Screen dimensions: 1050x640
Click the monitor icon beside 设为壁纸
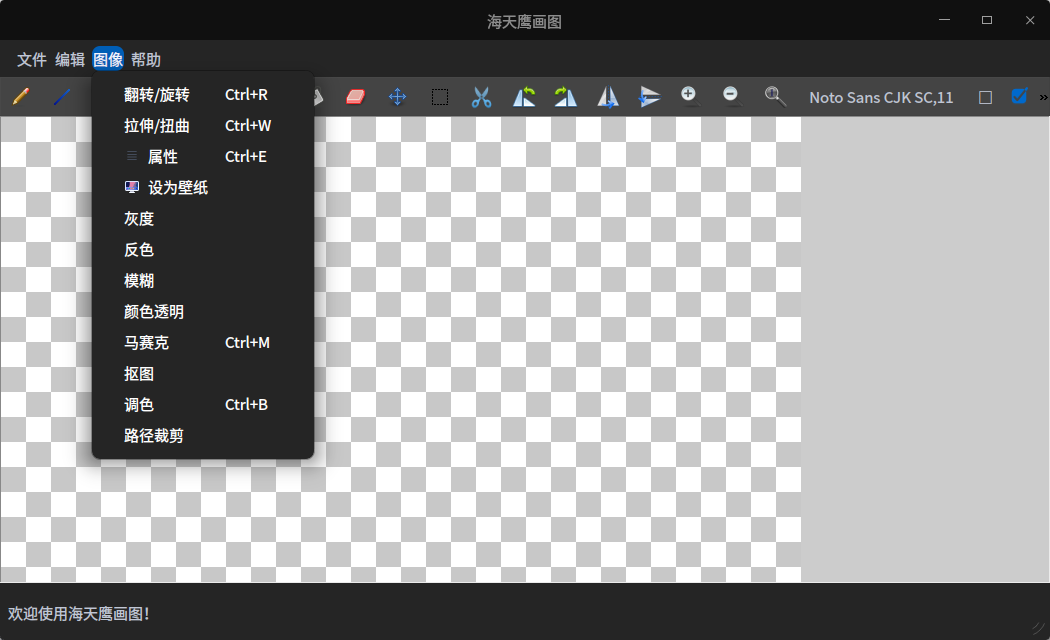[x=132, y=187]
